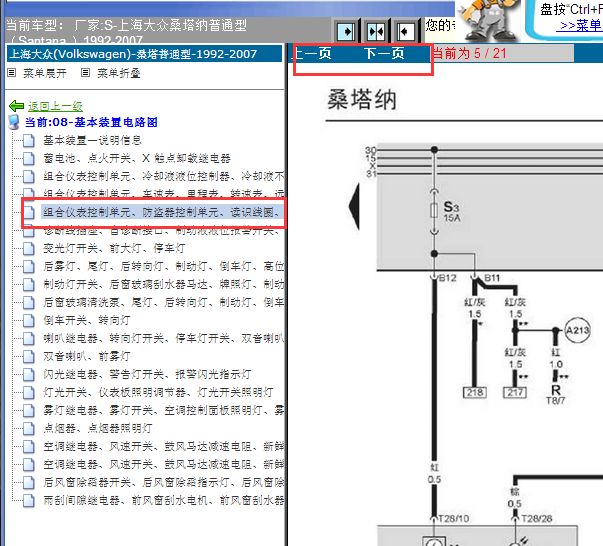Image resolution: width=603 pixels, height=546 pixels.
Task: Open the >>菜单 link at top right
Action: pyautogui.click(x=581, y=25)
